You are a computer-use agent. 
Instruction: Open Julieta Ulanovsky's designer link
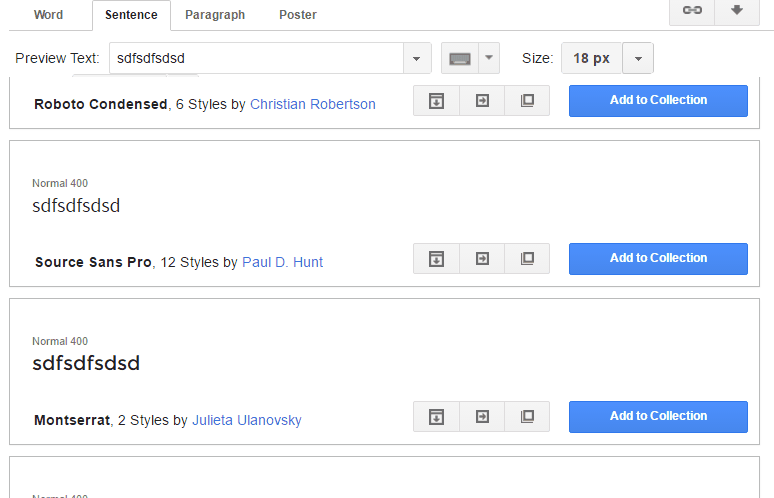247,421
